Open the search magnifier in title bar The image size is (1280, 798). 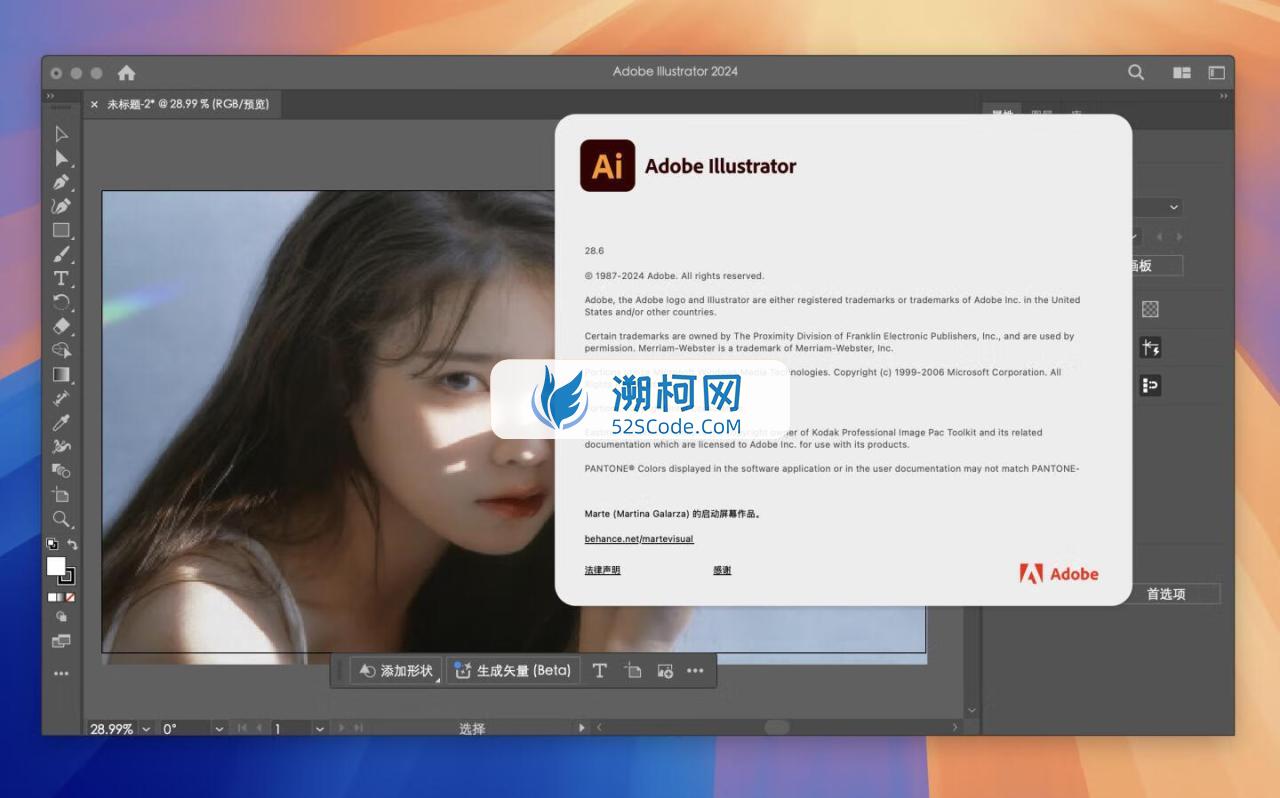pos(1136,72)
